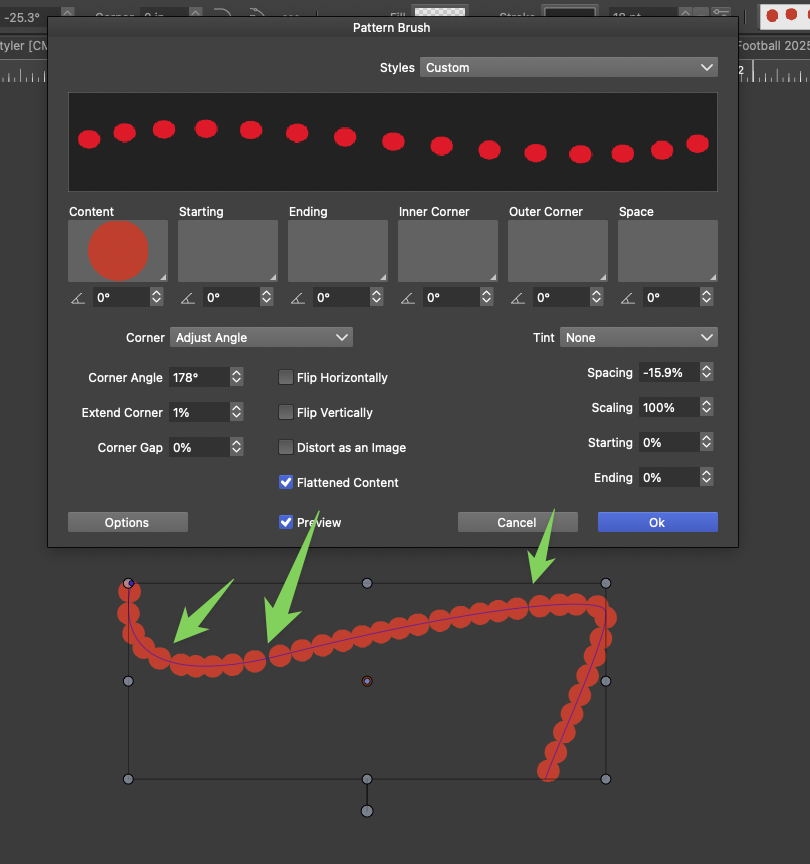This screenshot has height=864, width=810.
Task: Uncheck the Flattened Content checkbox
Action: pos(286,483)
